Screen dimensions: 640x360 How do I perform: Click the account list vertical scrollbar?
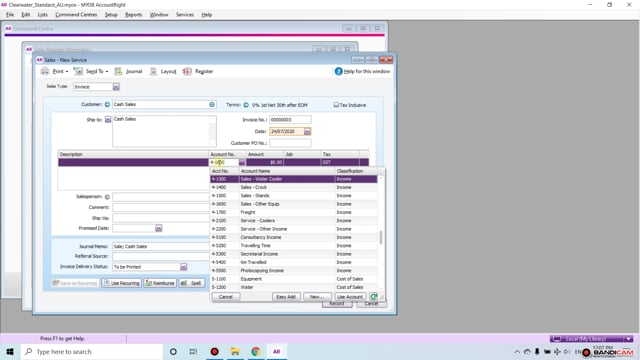381,231
